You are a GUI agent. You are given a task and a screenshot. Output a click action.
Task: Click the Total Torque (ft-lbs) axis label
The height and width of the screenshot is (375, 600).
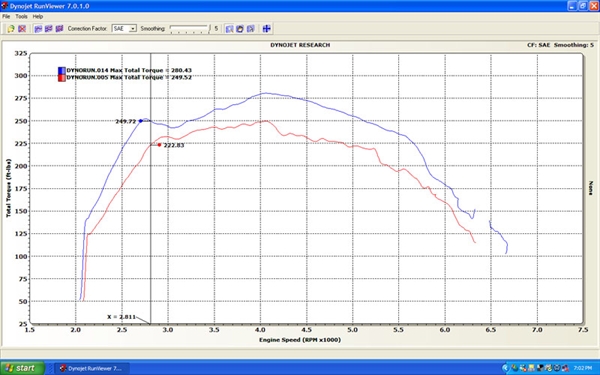8,188
